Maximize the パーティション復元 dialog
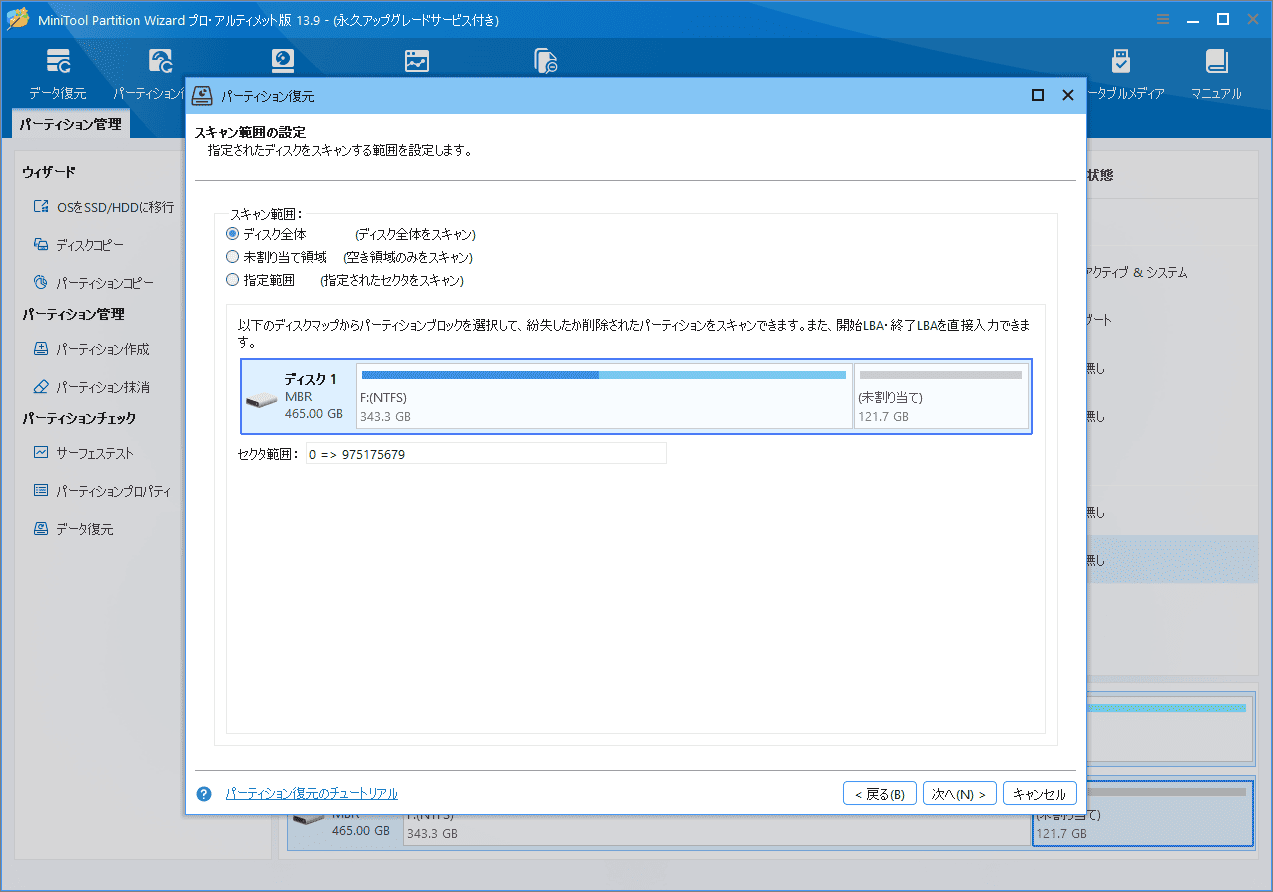This screenshot has height=892, width=1273. coord(1038,96)
